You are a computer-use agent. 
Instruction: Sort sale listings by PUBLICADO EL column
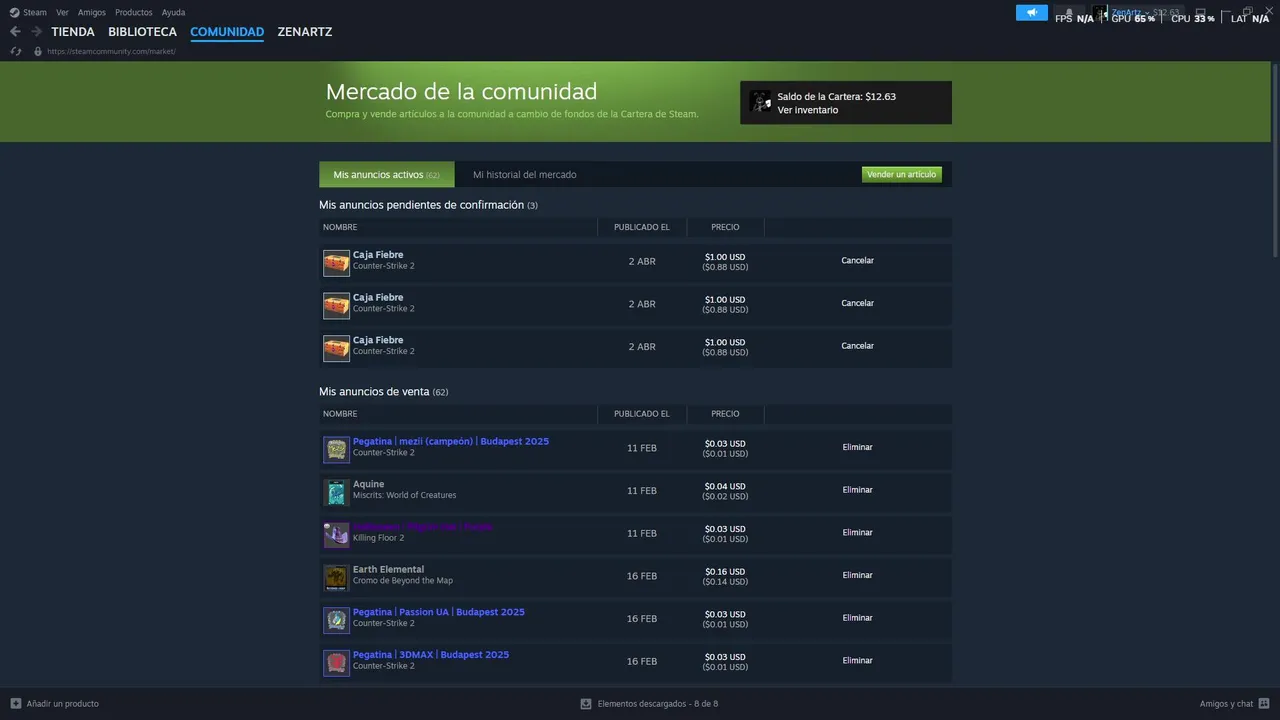click(x=642, y=414)
